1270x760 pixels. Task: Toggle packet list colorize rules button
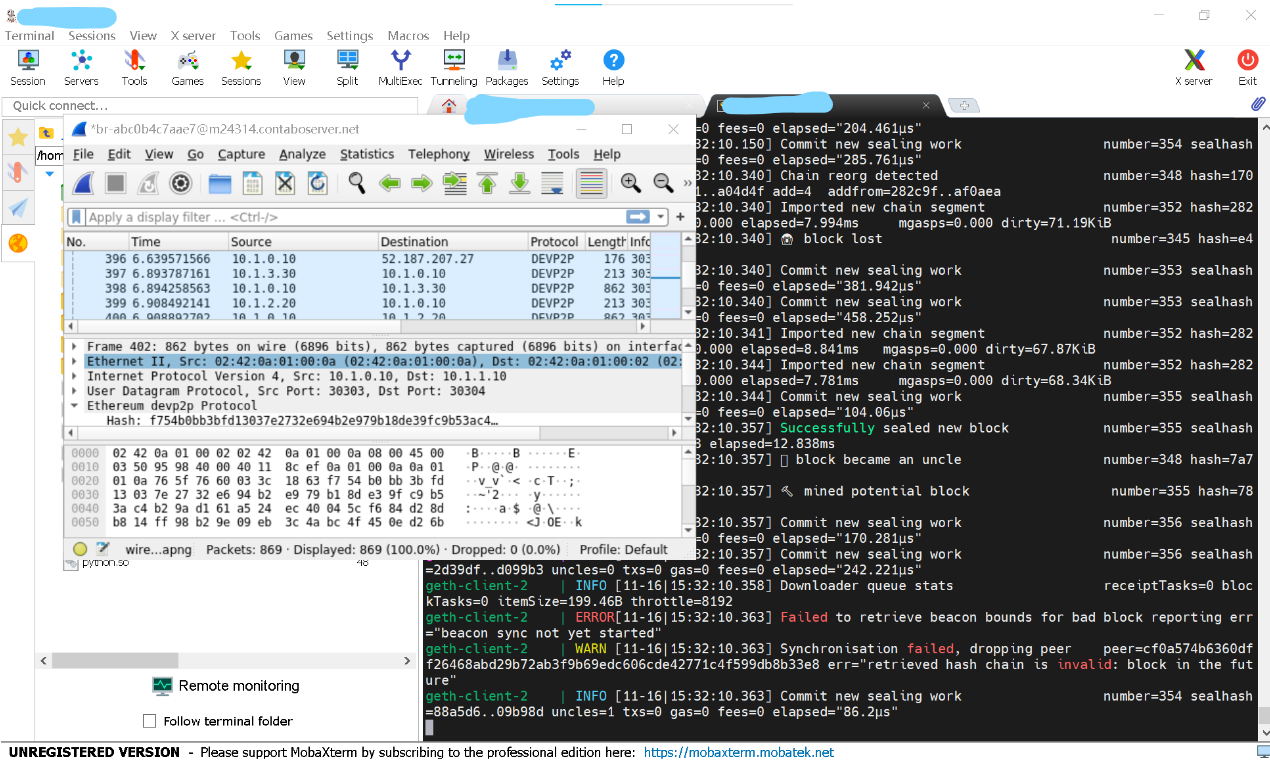[x=591, y=183]
